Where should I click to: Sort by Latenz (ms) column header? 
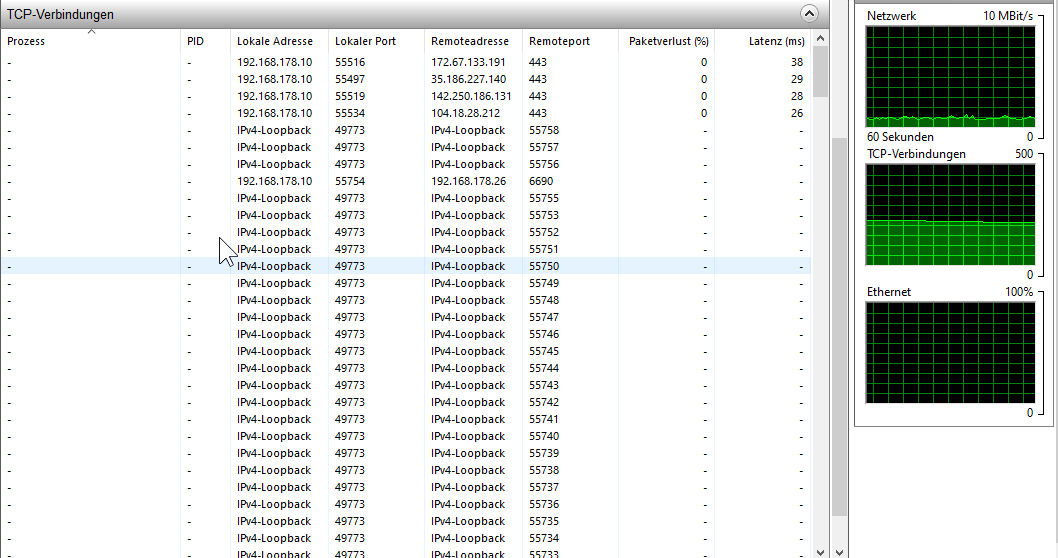tap(762, 41)
